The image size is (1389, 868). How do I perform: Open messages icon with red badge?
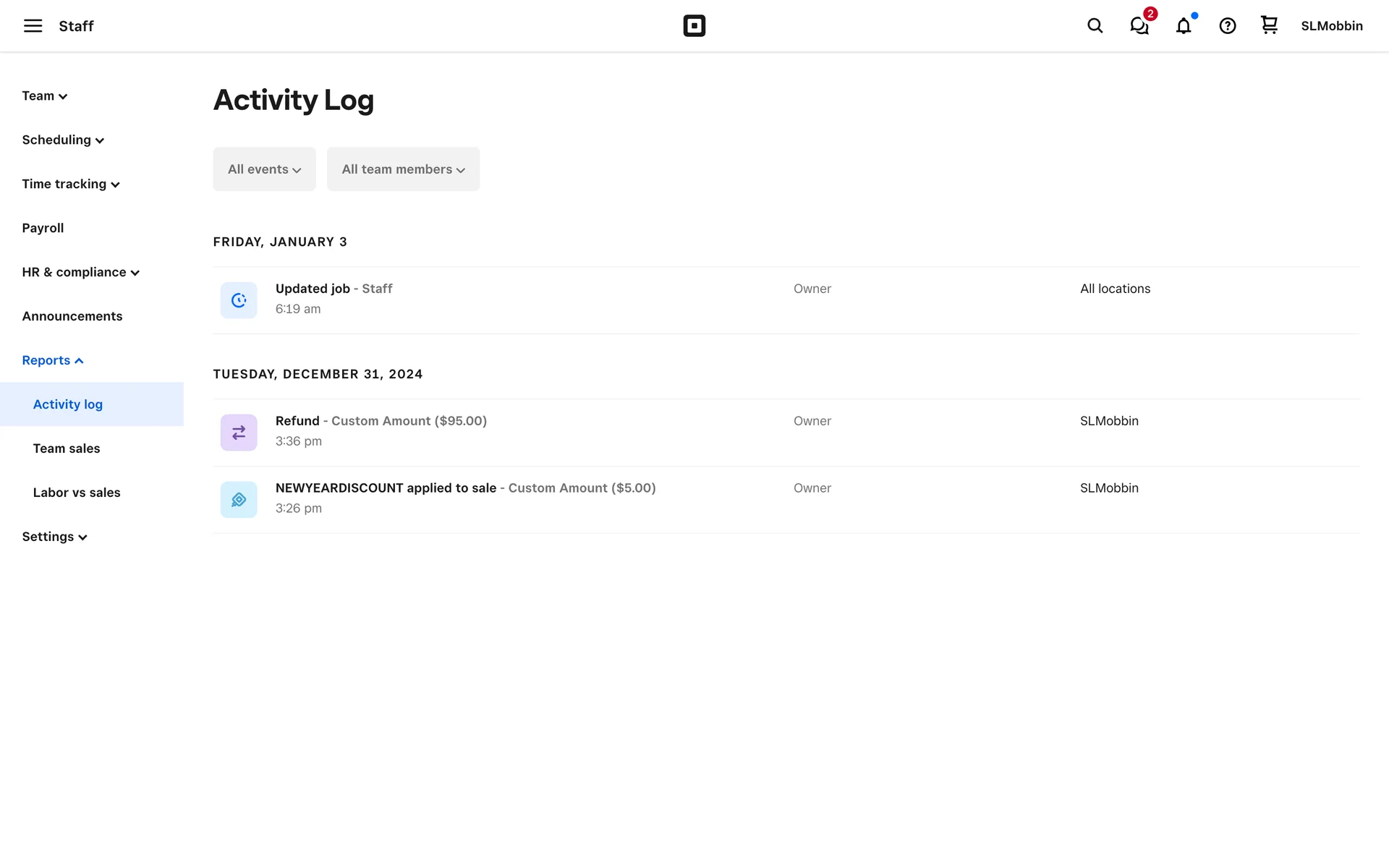tap(1139, 26)
